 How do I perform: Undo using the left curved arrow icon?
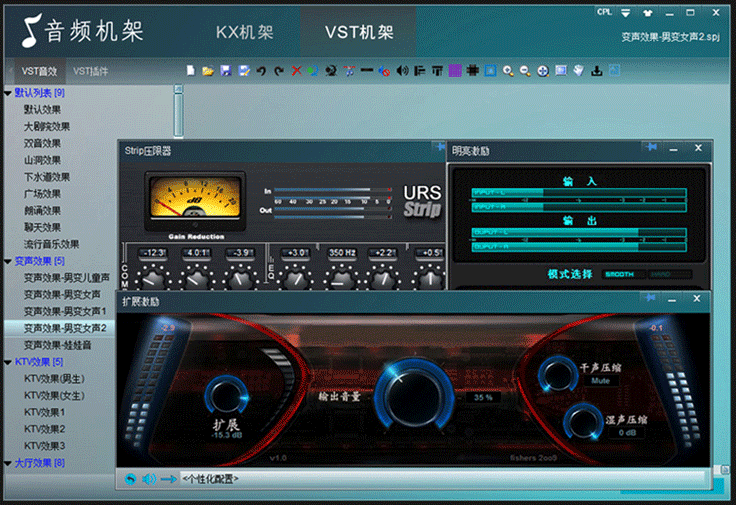click(x=261, y=71)
